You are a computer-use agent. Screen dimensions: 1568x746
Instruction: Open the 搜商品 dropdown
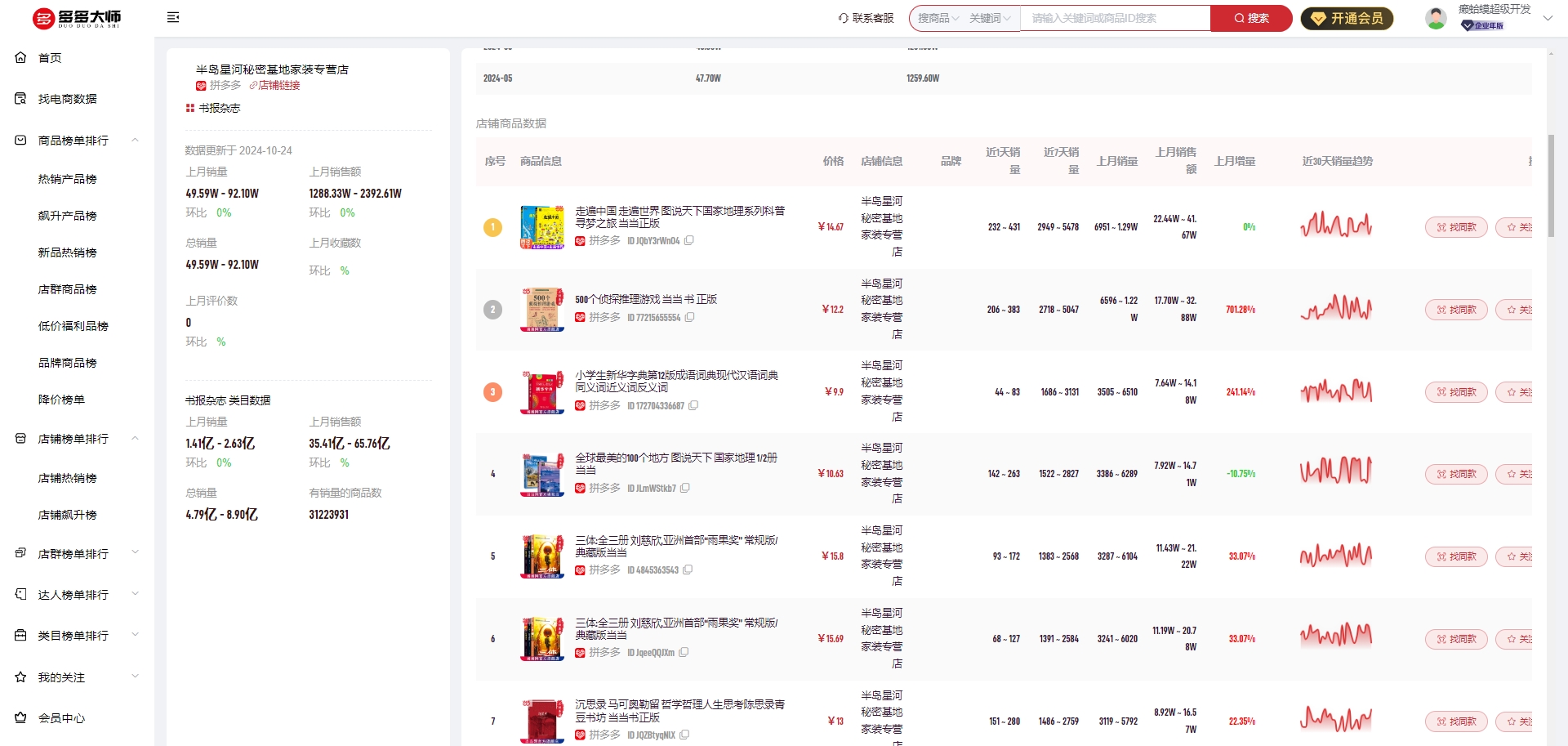938,18
